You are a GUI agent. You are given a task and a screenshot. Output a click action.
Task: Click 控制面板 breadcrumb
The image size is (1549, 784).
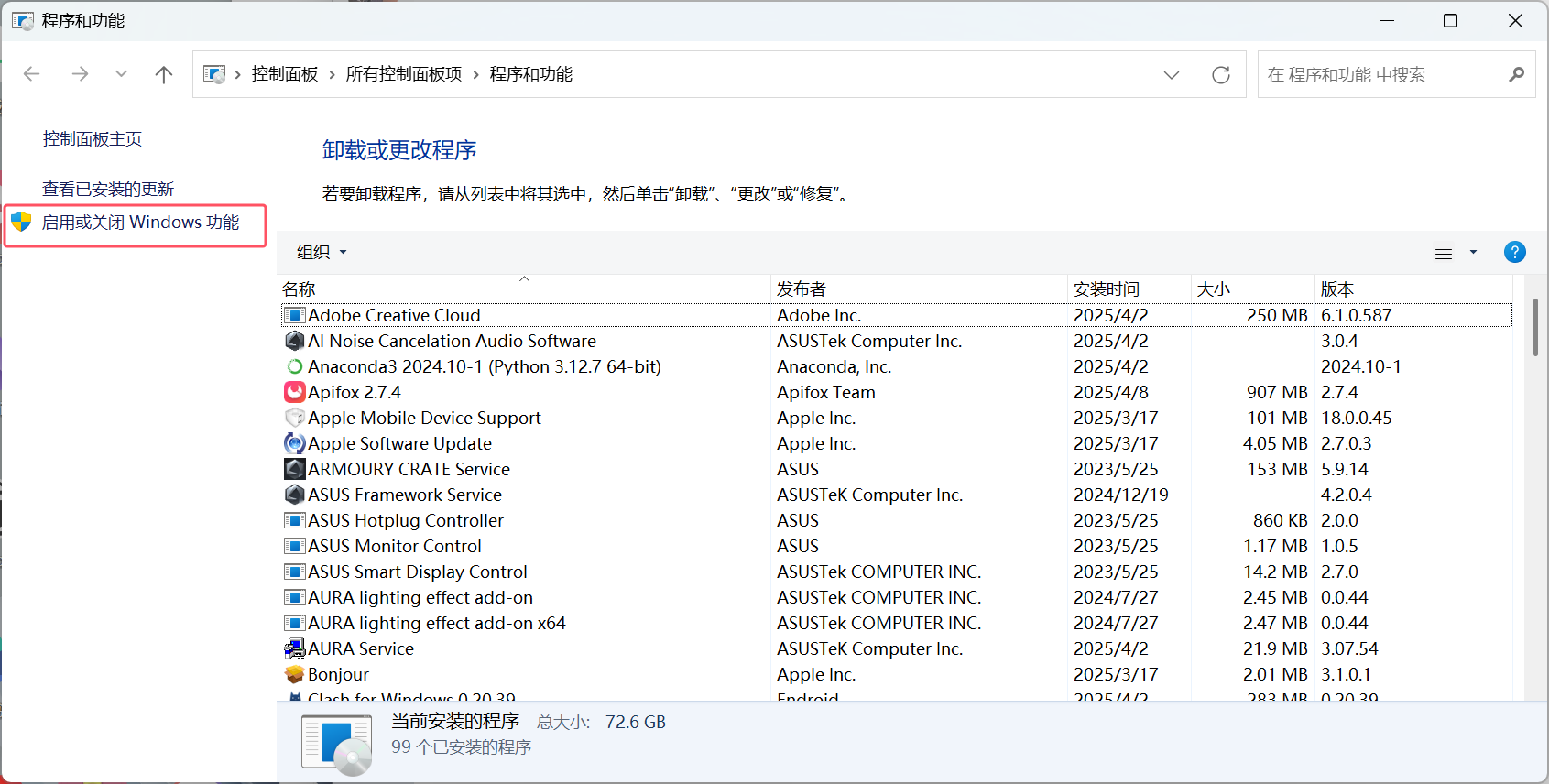click(285, 74)
